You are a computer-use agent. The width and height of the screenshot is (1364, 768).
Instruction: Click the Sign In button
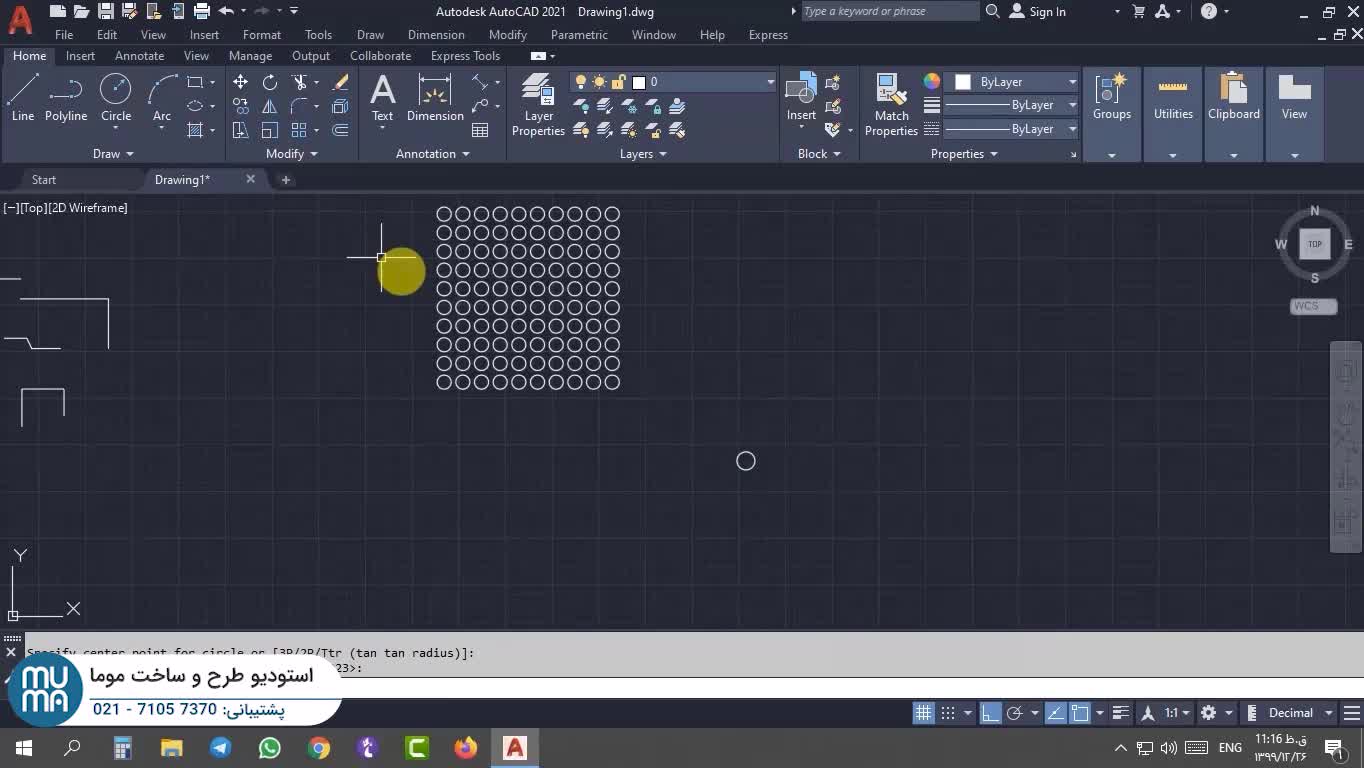1038,12
